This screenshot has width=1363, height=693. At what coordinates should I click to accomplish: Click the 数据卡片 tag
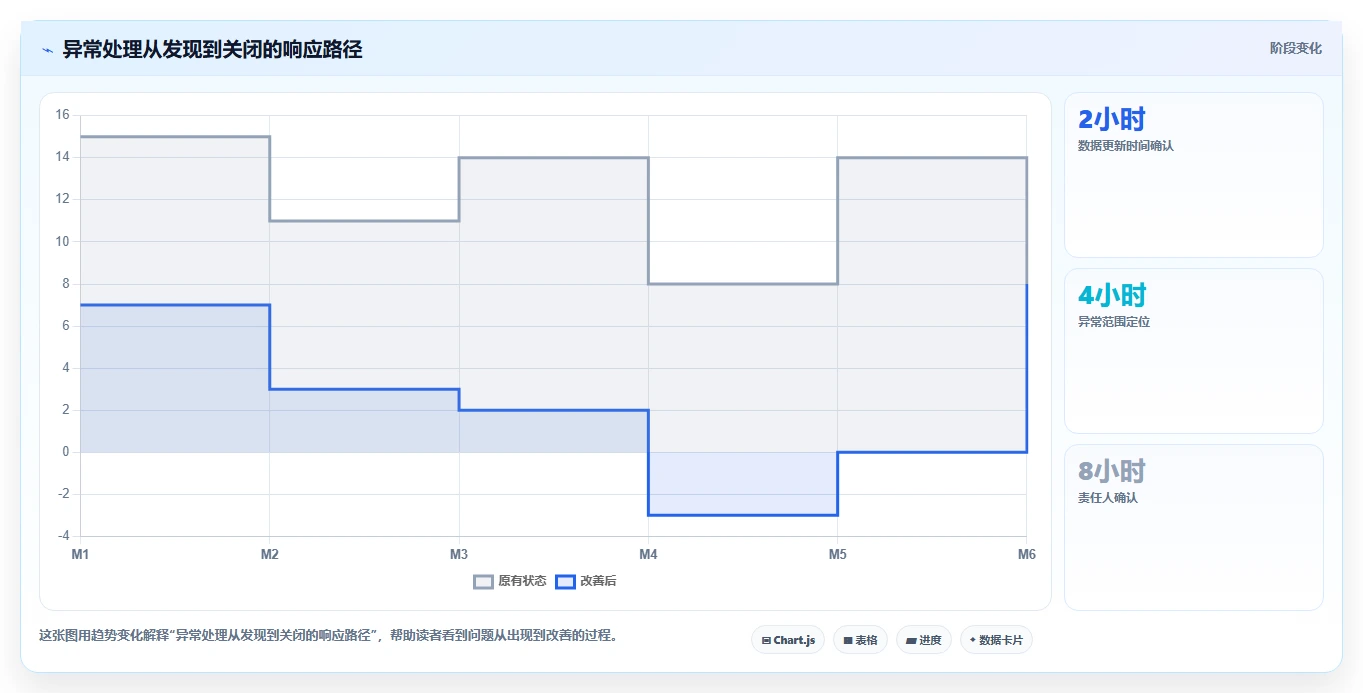click(x=996, y=640)
